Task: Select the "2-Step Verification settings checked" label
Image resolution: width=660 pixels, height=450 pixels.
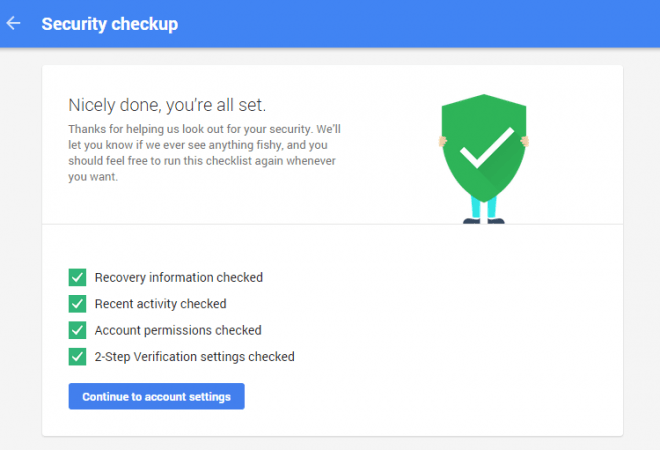Action: click(194, 356)
